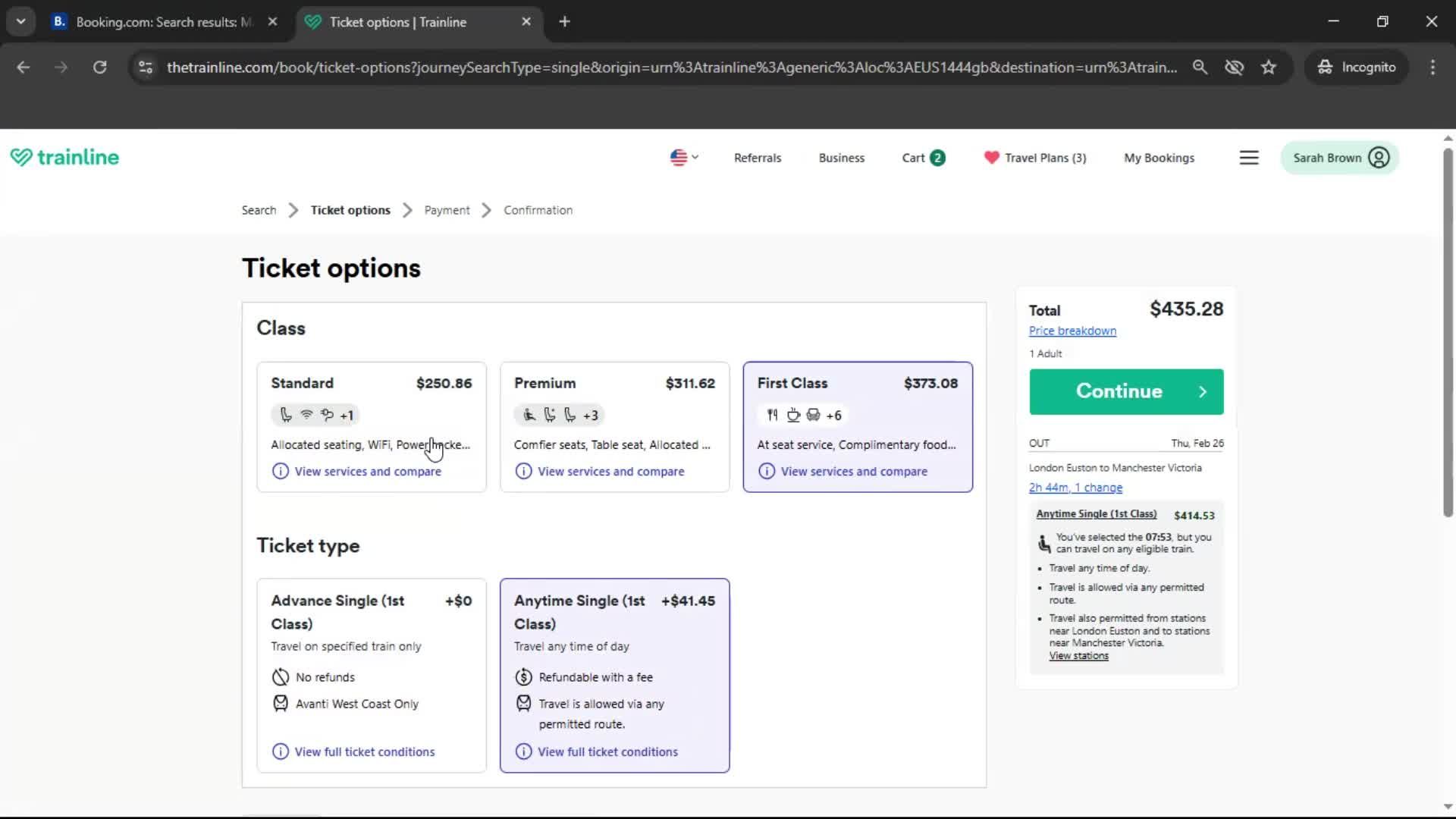This screenshot has height=819, width=1456.
Task: Open the browser tab search dropdown
Action: coord(21,20)
